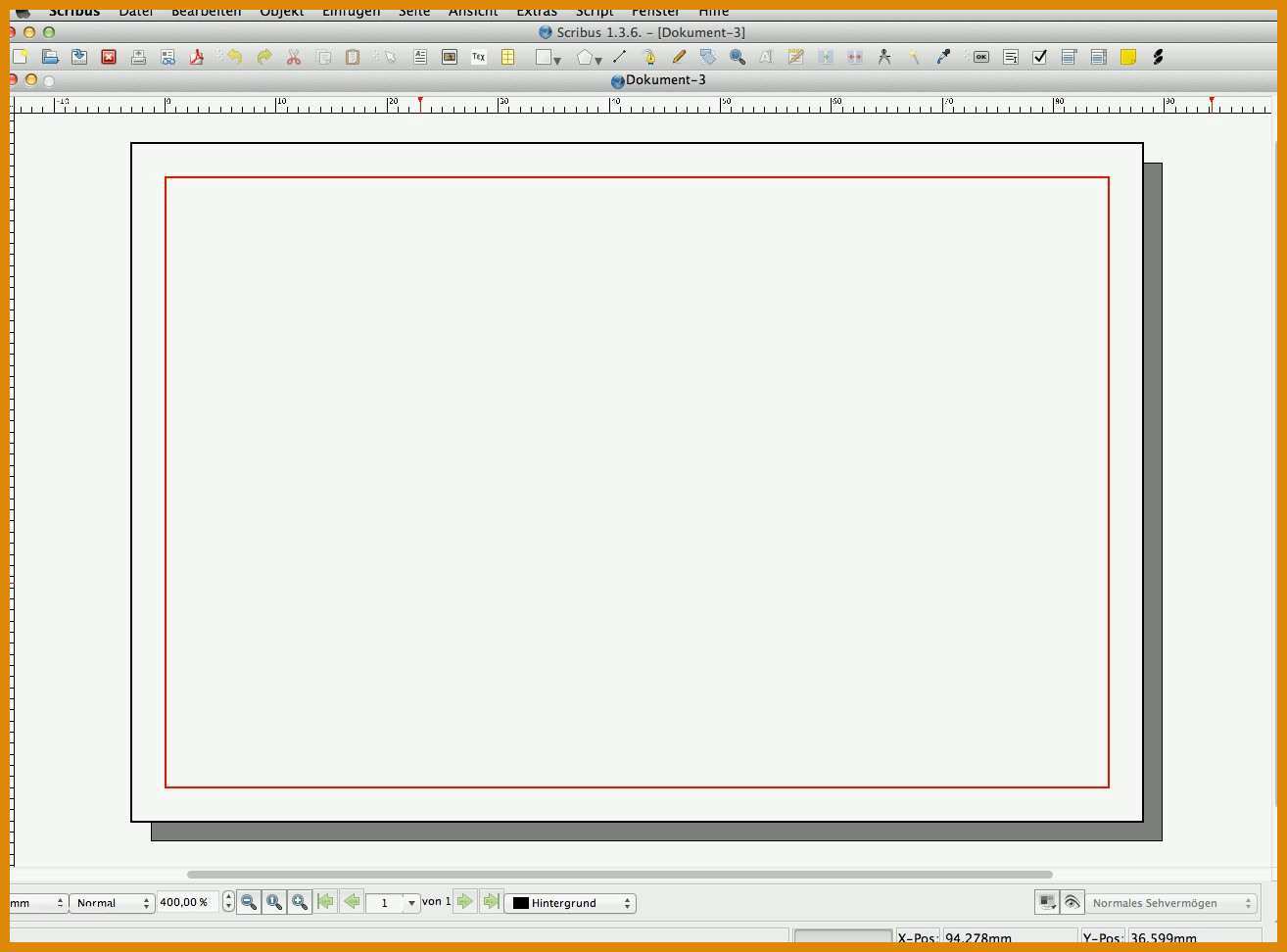Go to the previous page arrow

click(x=352, y=901)
